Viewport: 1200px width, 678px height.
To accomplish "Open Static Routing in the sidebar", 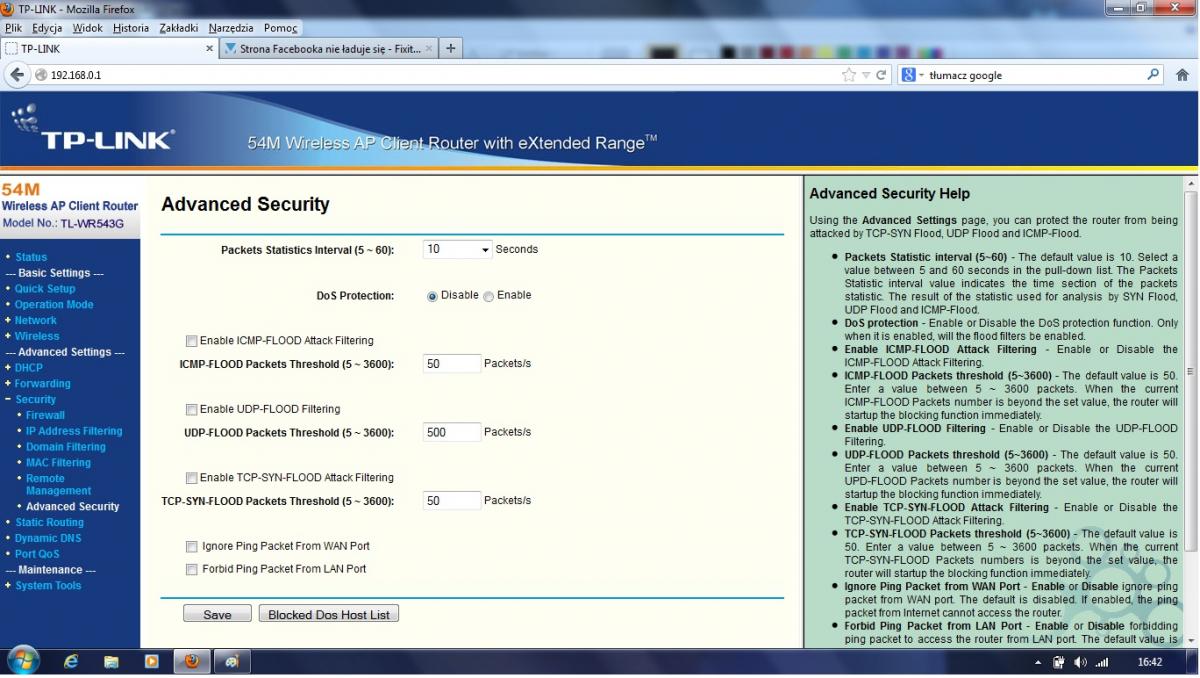I will (x=49, y=523).
